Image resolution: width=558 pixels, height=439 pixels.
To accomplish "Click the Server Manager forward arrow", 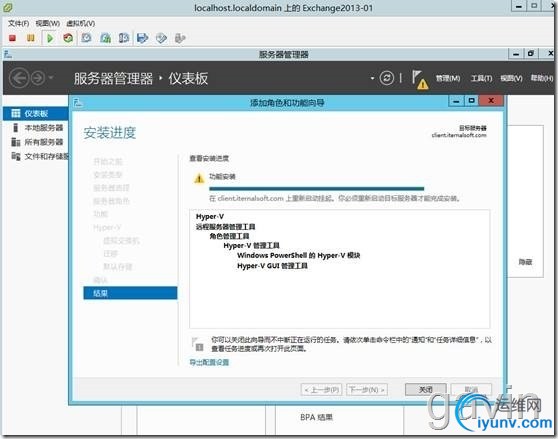I will click(x=38, y=78).
